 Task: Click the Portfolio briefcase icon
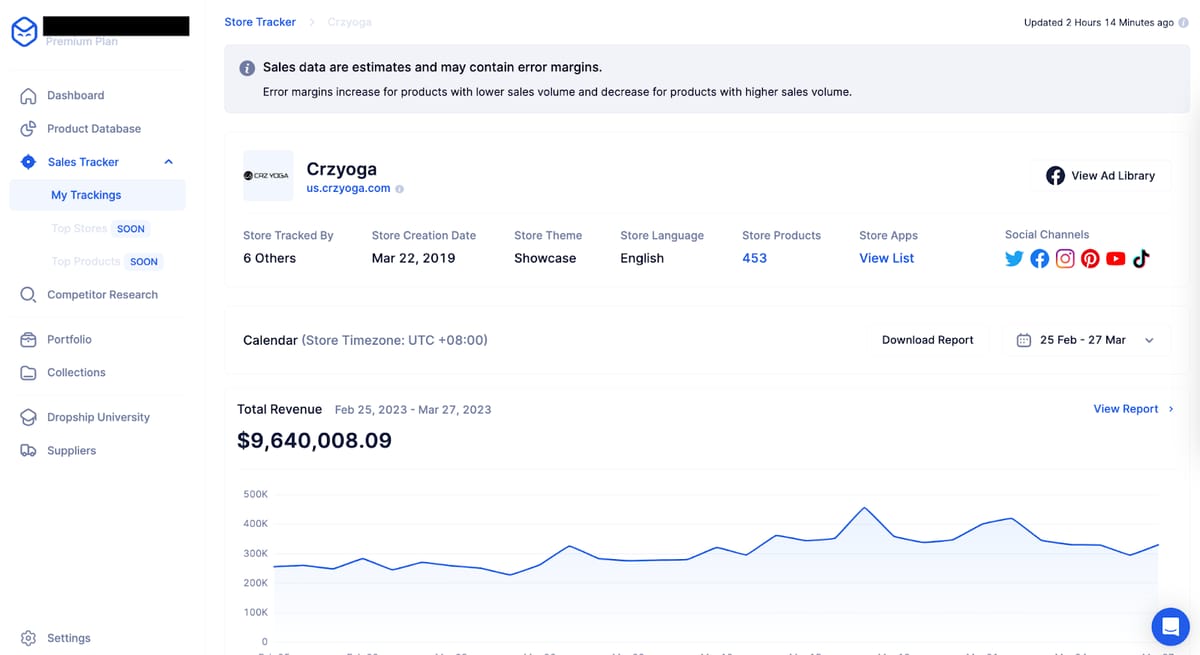[x=29, y=340]
